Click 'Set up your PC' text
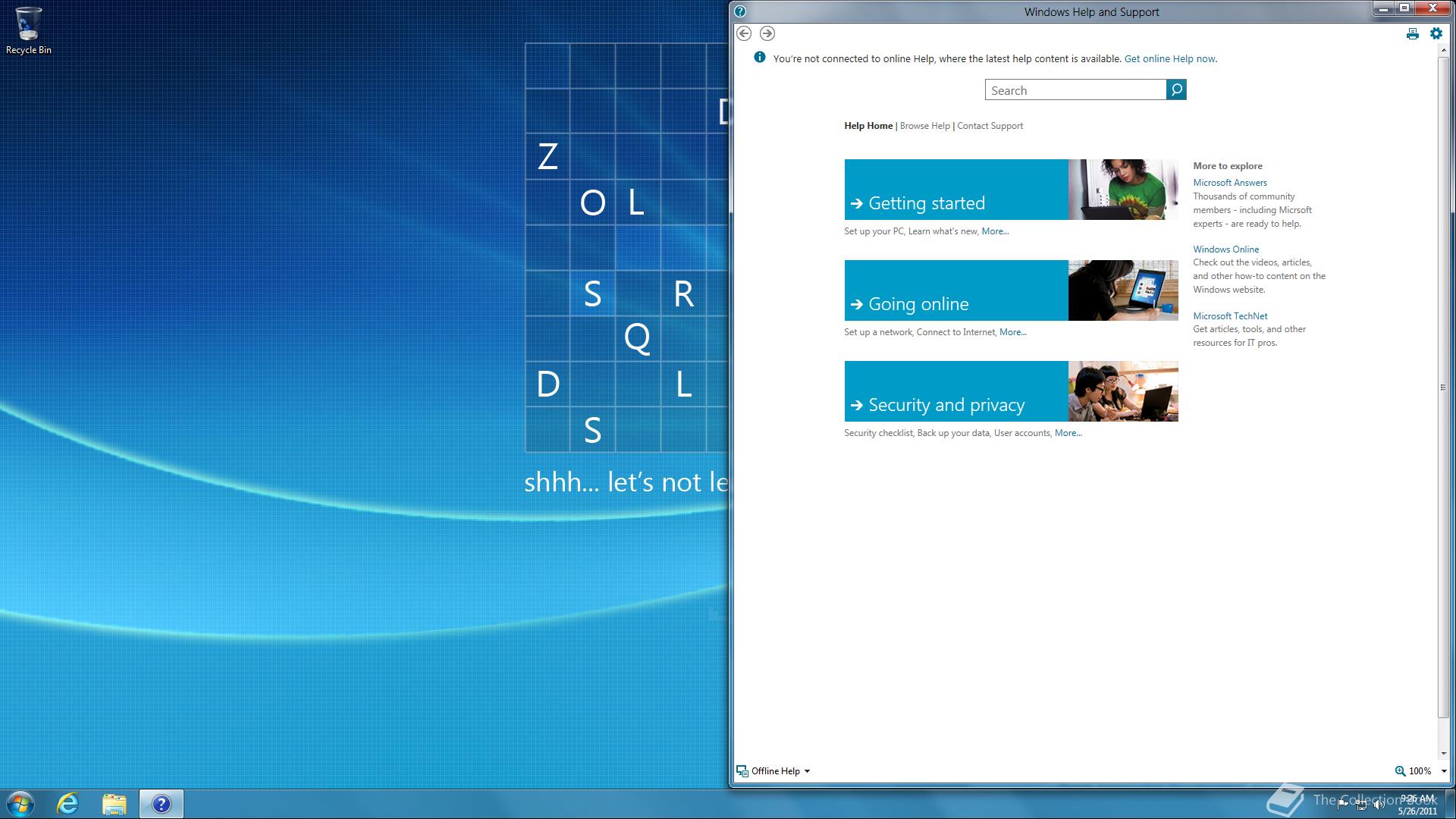Screen dimensions: 1456x819 874,231
